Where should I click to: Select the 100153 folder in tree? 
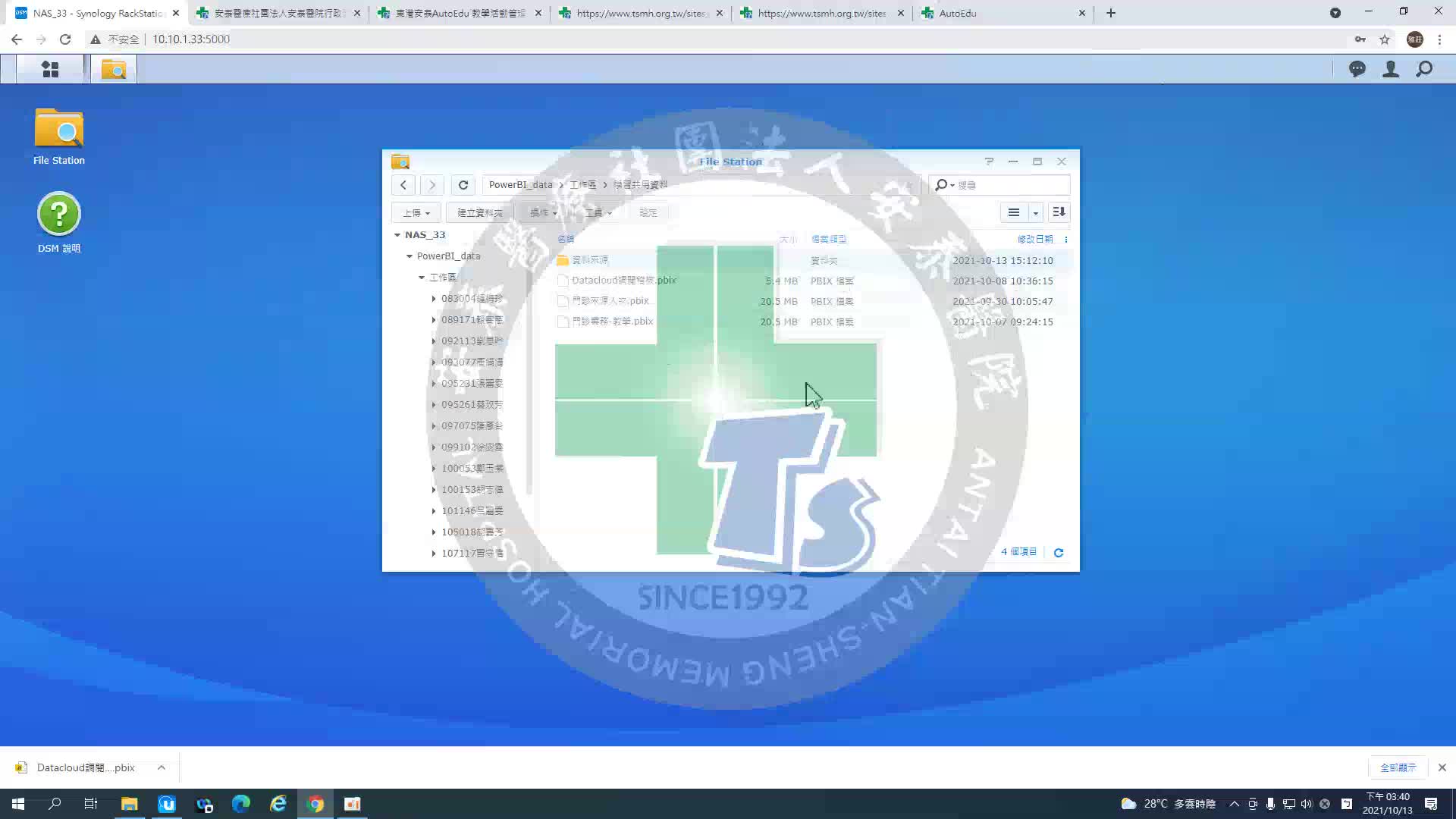click(472, 490)
